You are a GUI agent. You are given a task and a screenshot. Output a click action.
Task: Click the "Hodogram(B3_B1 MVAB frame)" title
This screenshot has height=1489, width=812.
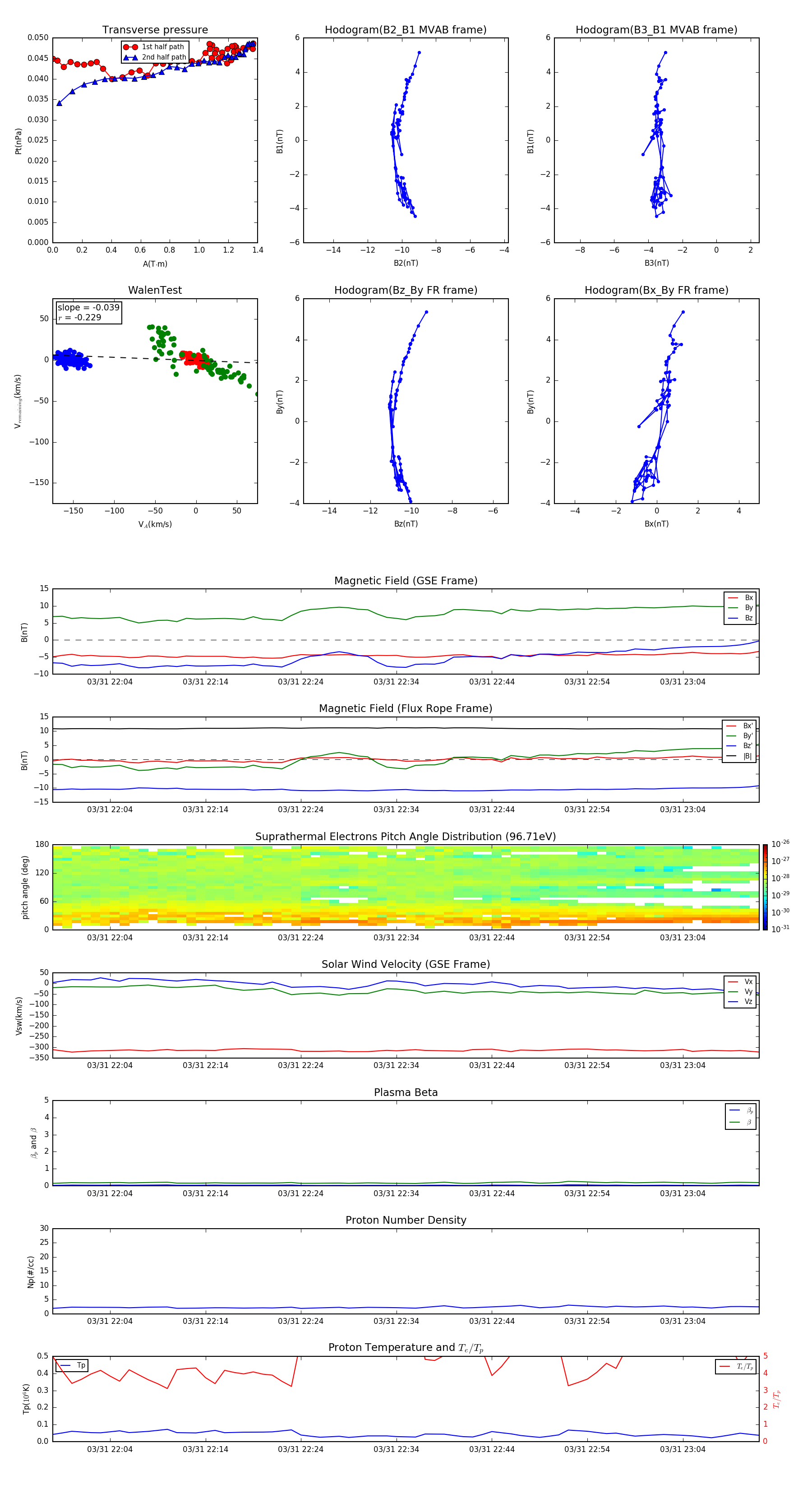pyautogui.click(x=656, y=30)
